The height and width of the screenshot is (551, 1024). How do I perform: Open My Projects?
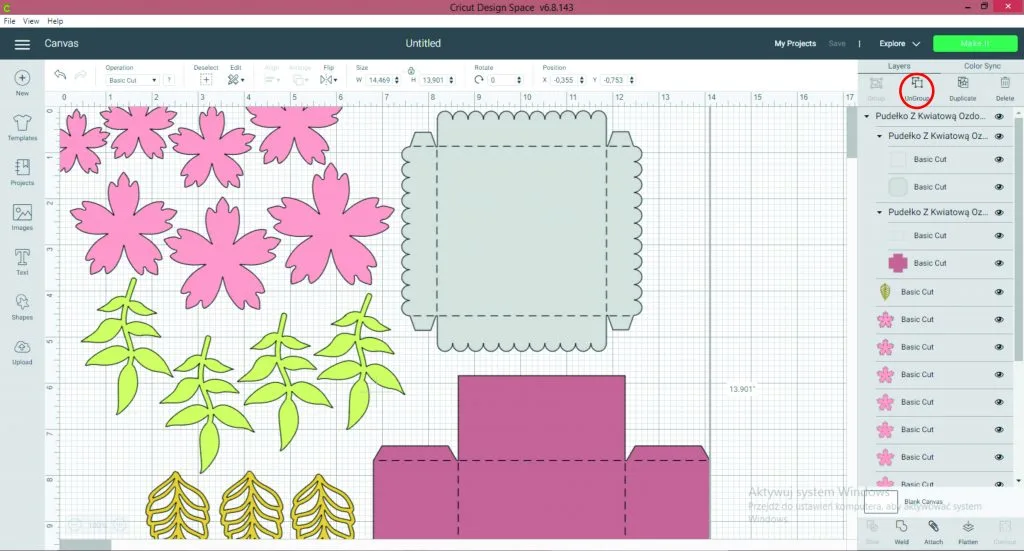pos(795,44)
